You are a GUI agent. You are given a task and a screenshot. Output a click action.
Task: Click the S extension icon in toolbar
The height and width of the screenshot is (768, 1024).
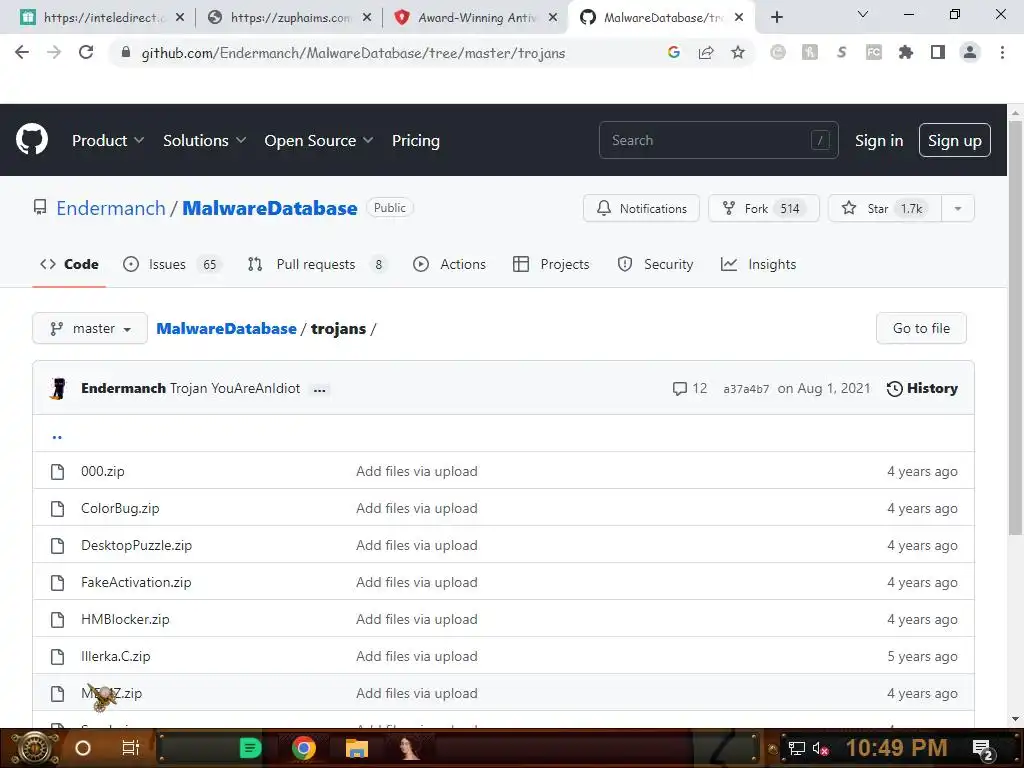[842, 52]
